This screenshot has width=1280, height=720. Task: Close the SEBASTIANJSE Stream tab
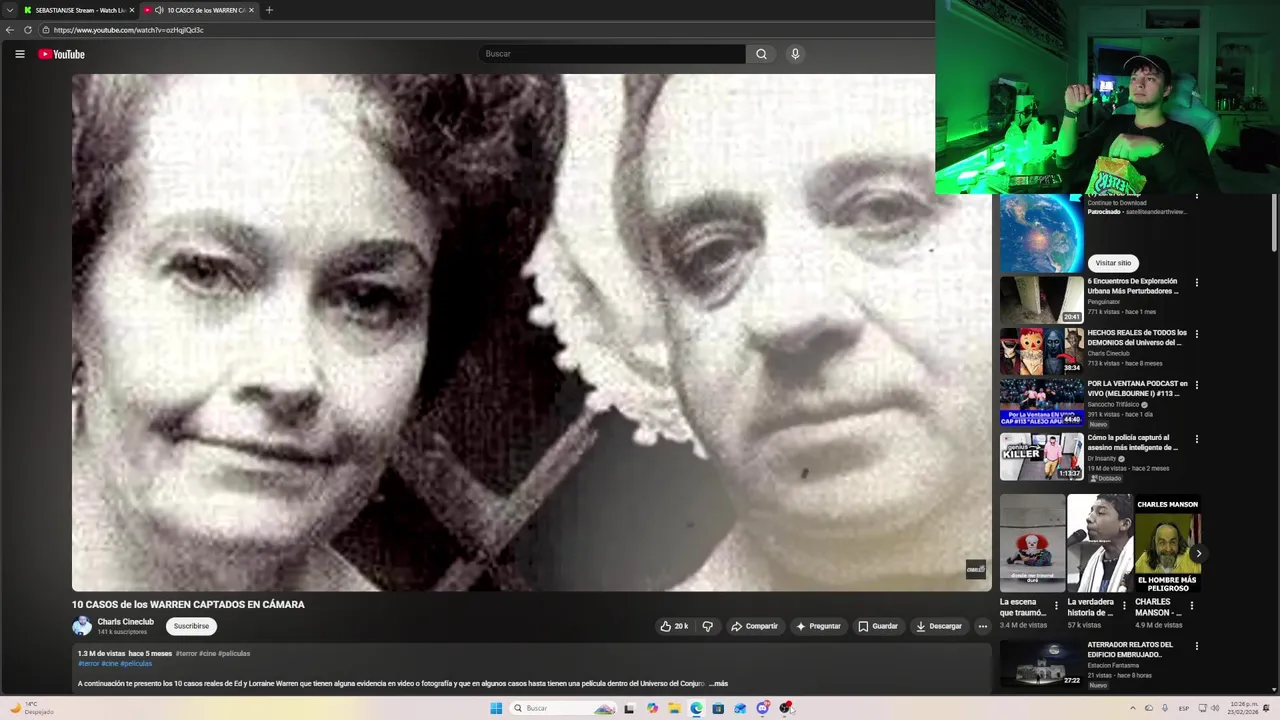pos(133,10)
